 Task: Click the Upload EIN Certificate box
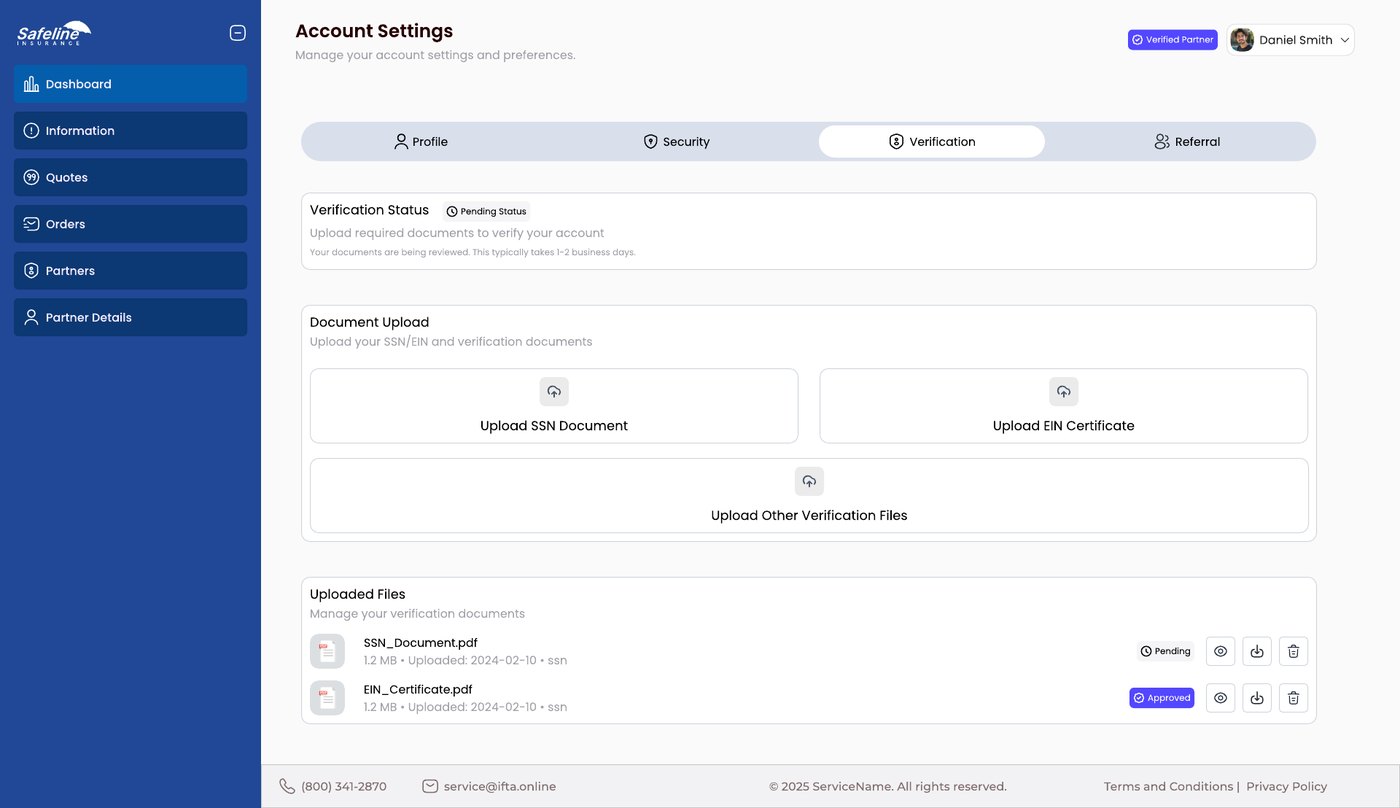[x=1064, y=406]
